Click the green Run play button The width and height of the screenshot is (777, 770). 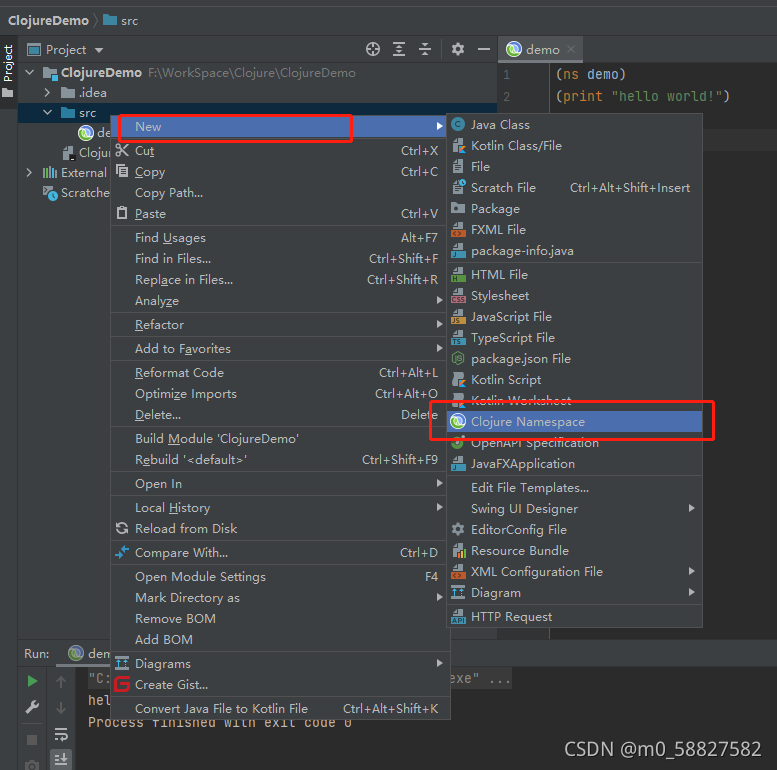tap(32, 681)
